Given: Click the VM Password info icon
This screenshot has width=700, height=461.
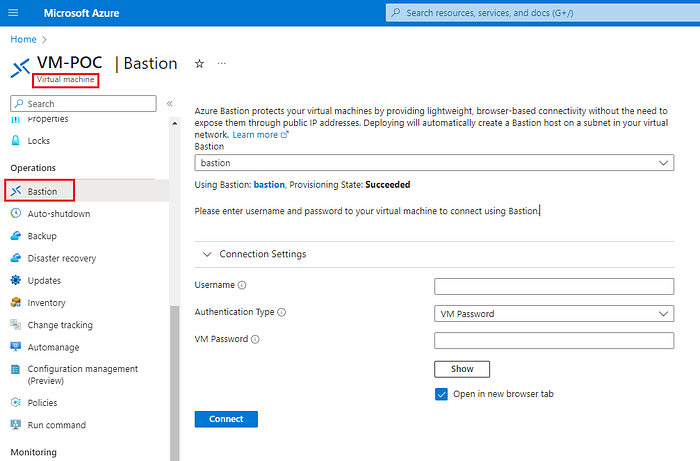Looking at the screenshot, I should [255, 340].
